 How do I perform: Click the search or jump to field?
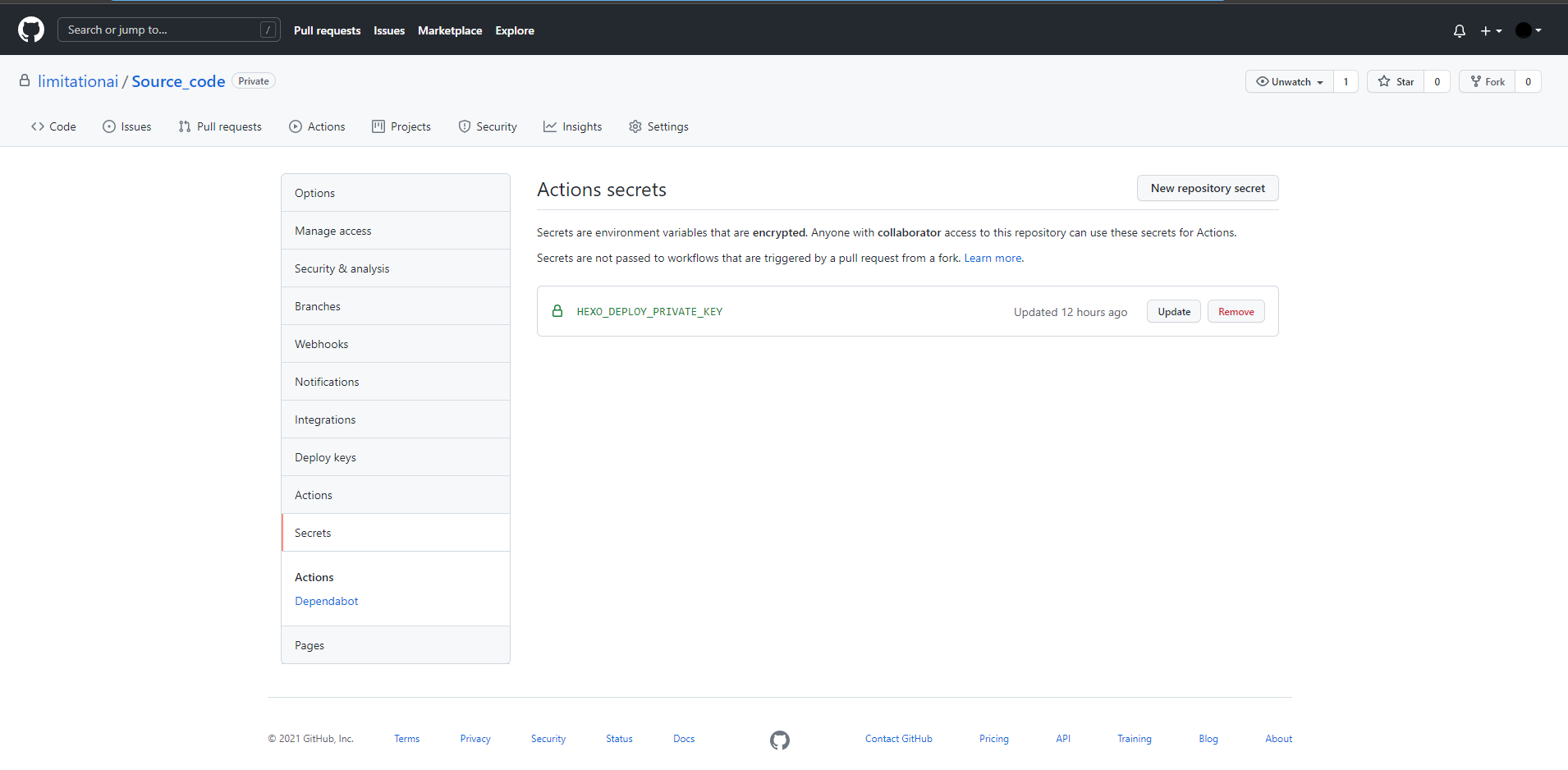click(x=168, y=30)
